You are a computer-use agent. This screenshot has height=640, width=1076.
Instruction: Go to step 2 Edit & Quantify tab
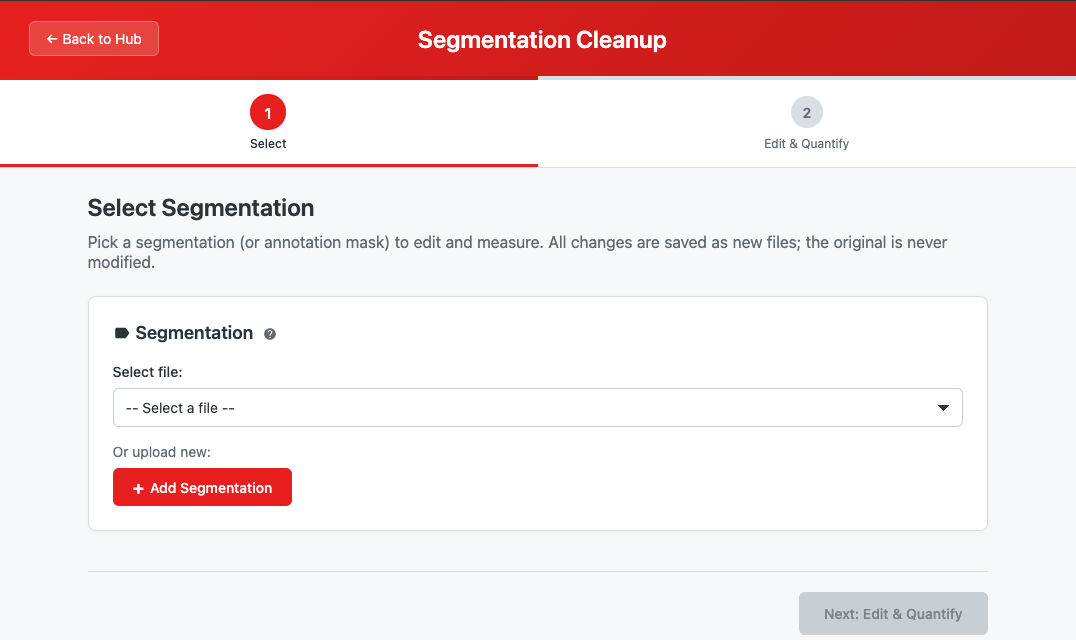[x=806, y=123]
